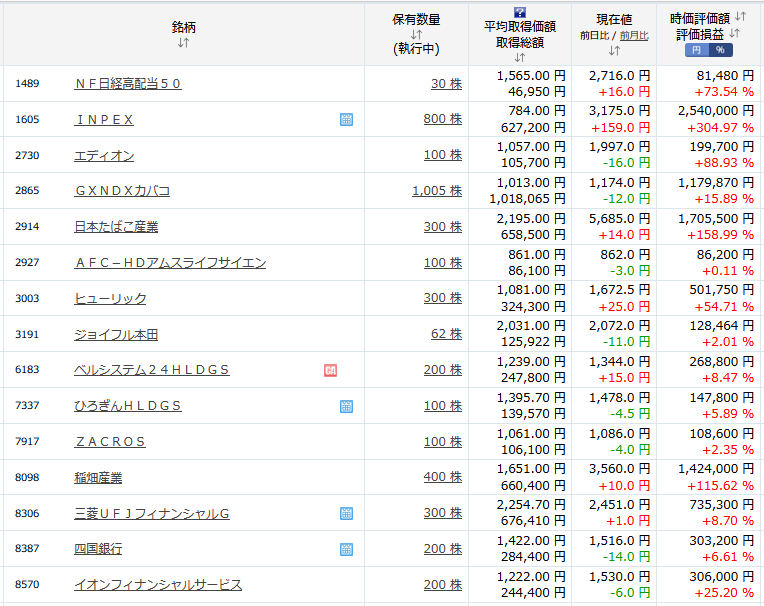This screenshot has height=606, width=764.
Task: Click the calendar icon for 三菱UFJフィナンシャルG
Action: tap(346, 513)
